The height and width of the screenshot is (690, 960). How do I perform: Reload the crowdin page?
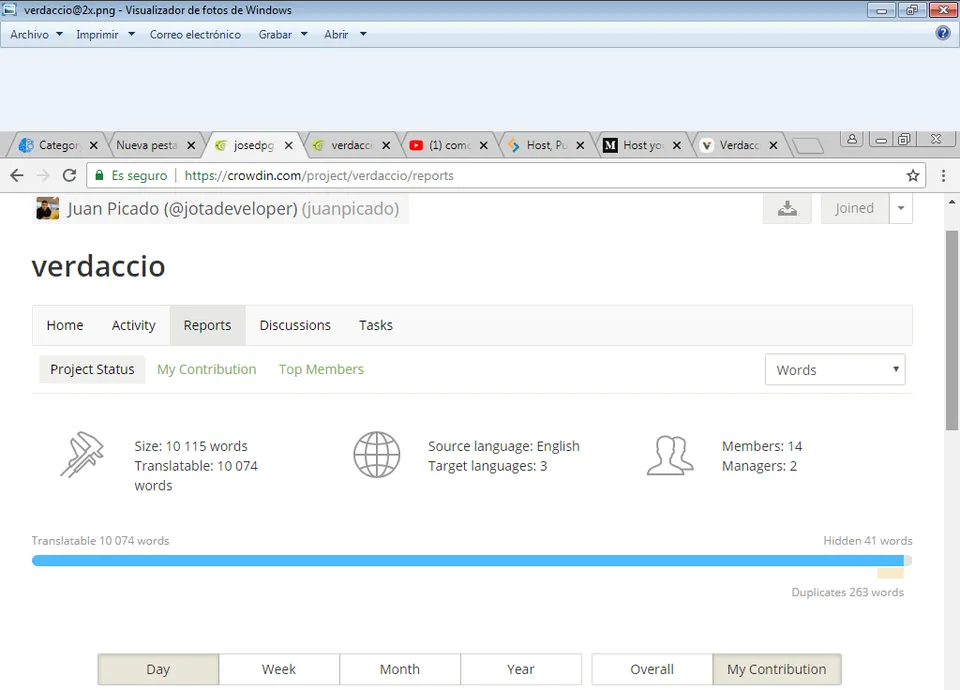[69, 176]
